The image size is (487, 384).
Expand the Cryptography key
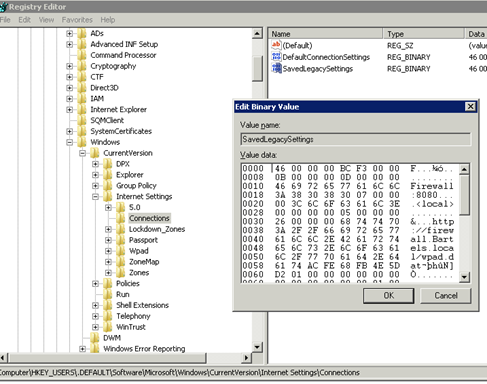click(69, 66)
